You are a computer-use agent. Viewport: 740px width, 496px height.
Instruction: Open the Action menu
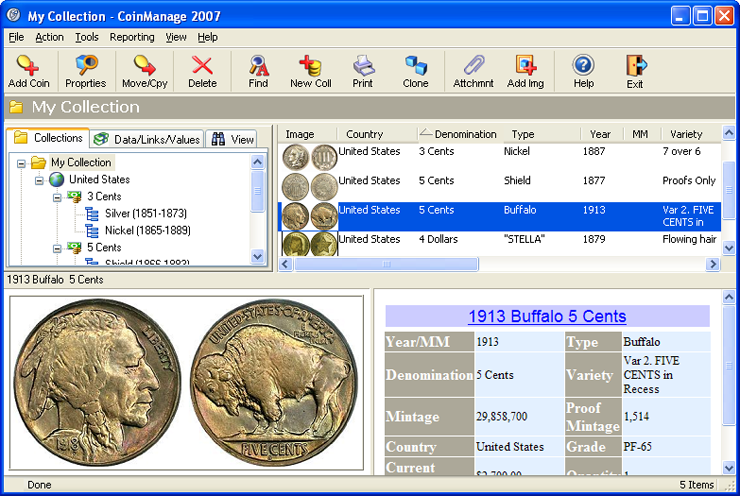coord(50,37)
